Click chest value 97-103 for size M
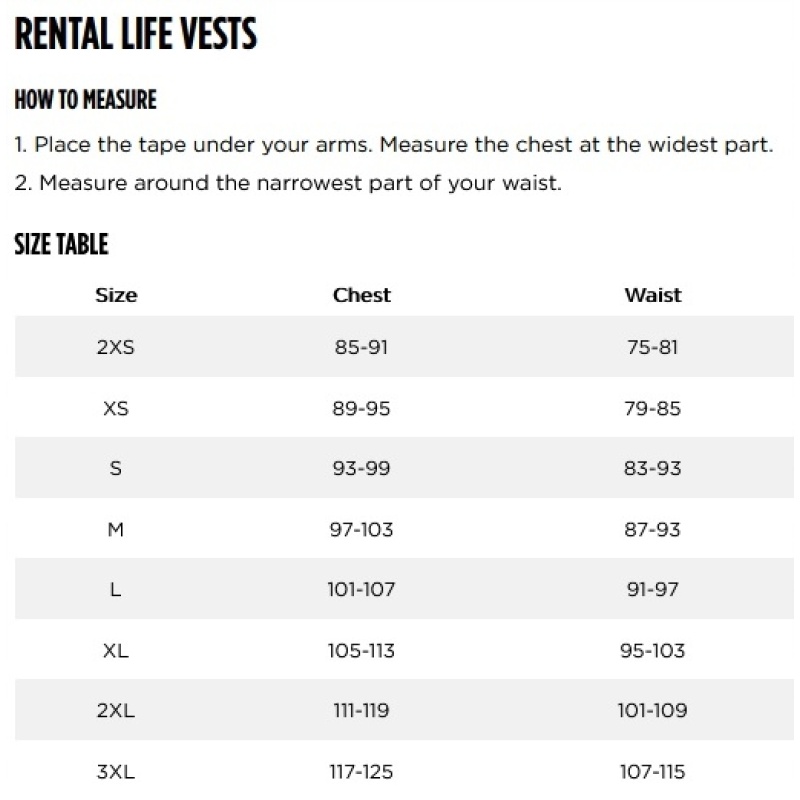 click(361, 529)
